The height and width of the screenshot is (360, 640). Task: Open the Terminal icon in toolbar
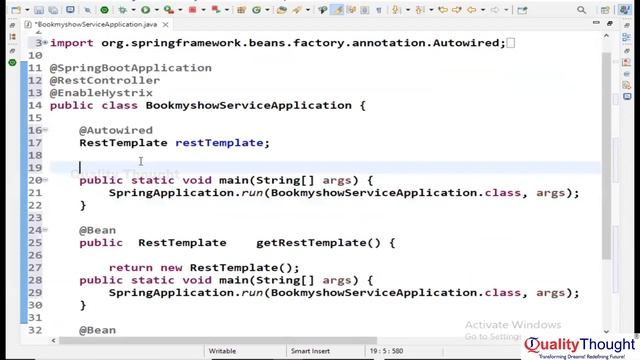pyautogui.click(x=70, y=9)
